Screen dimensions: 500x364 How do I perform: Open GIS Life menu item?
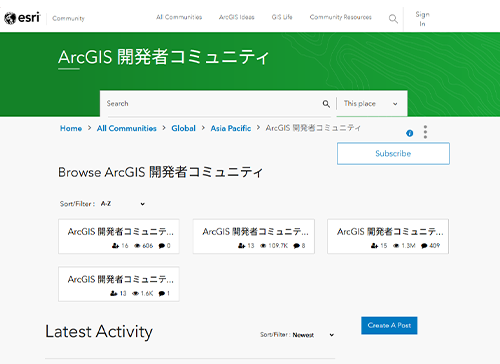click(282, 17)
